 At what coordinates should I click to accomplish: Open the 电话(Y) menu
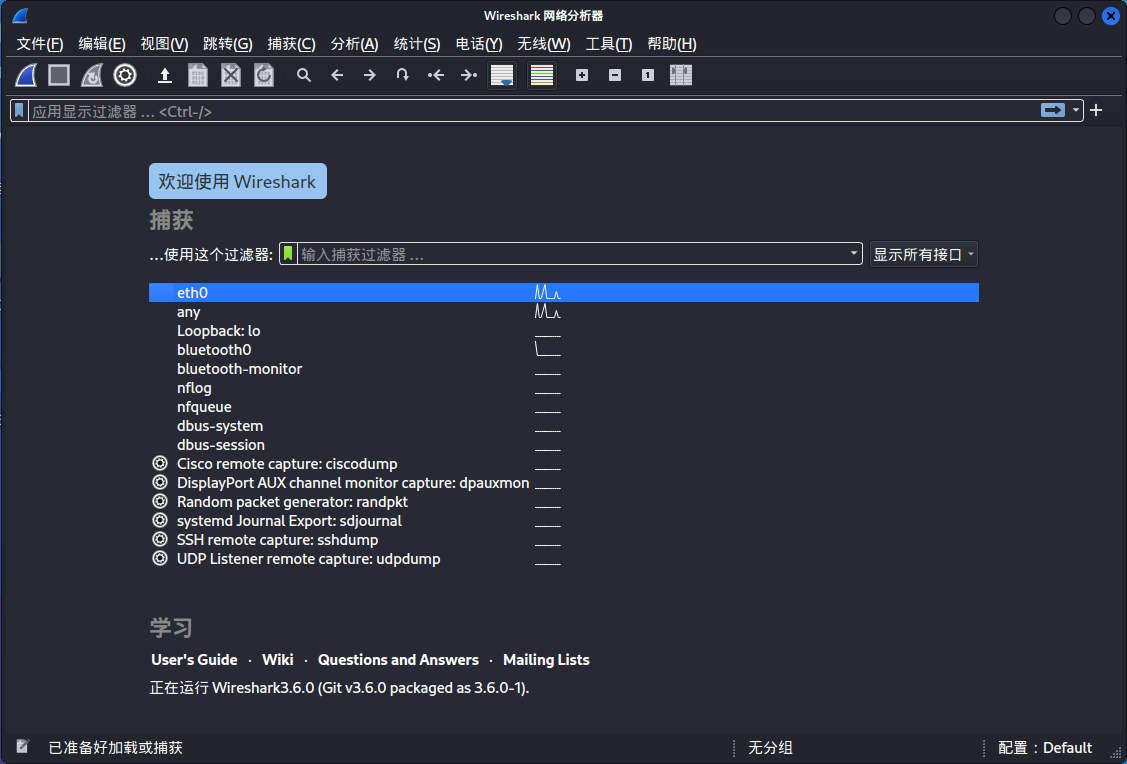pos(479,44)
